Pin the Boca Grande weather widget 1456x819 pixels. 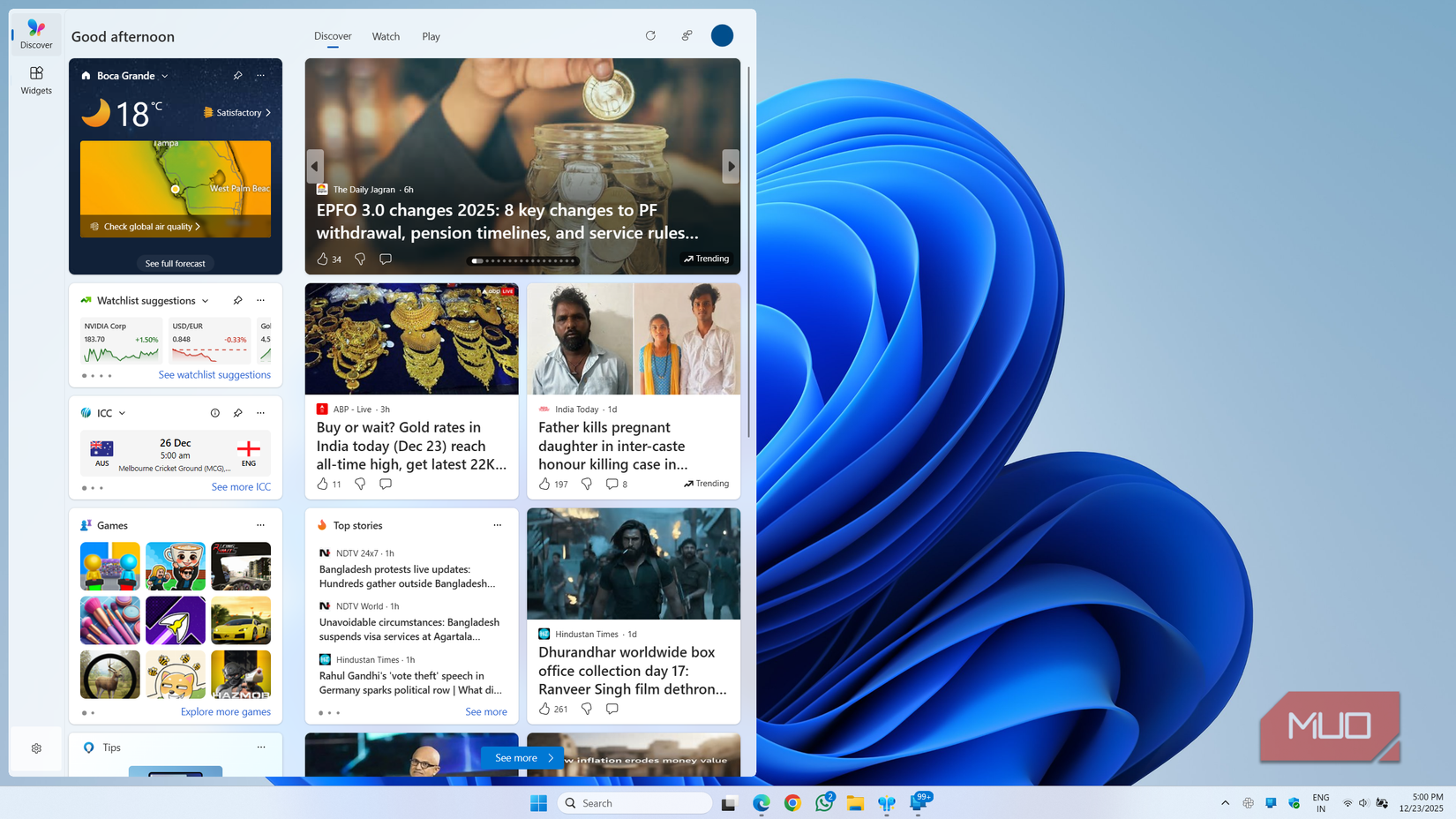(x=237, y=76)
